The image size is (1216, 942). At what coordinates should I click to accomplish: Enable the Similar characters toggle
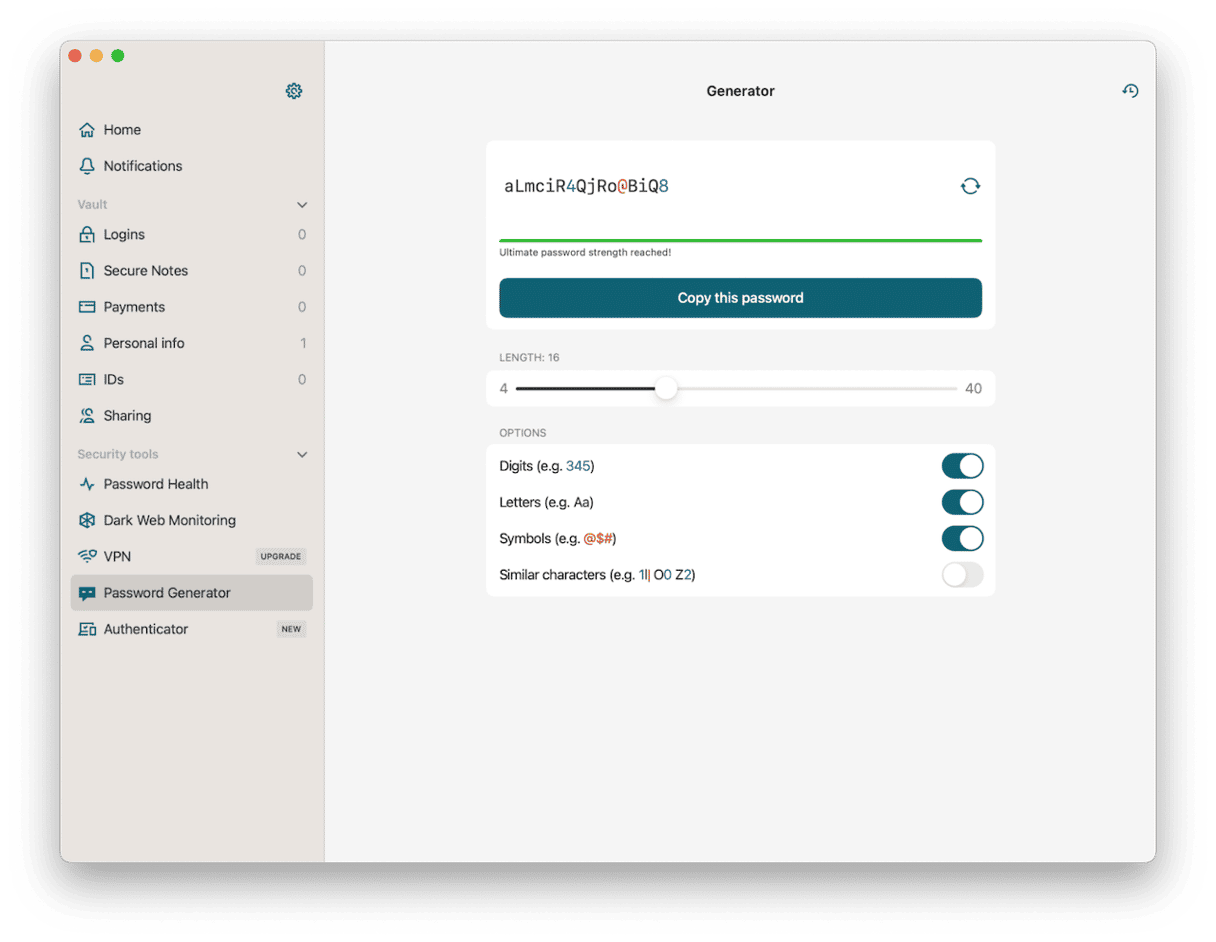pyautogui.click(x=962, y=575)
